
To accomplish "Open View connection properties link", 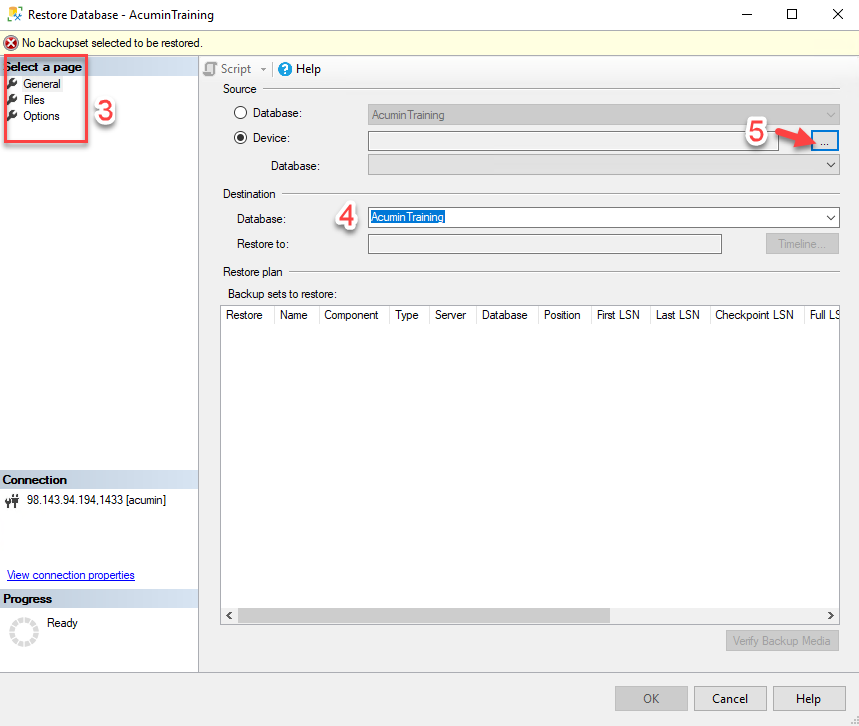I will 71,575.
